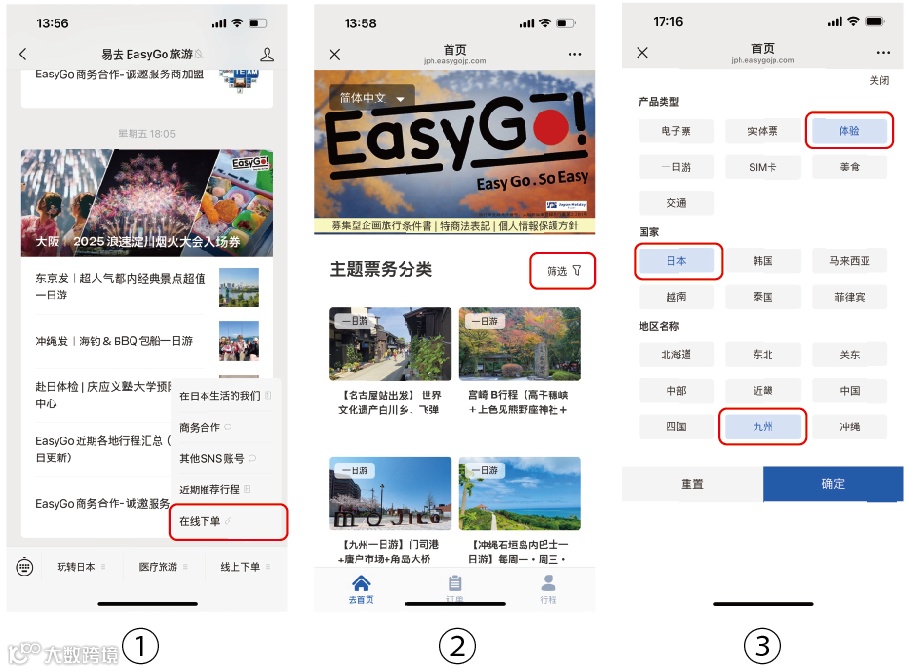Viewport: 911px width, 672px height.
Task: Open 冲绳发 海钓 & BBQ article
Action: [147, 341]
